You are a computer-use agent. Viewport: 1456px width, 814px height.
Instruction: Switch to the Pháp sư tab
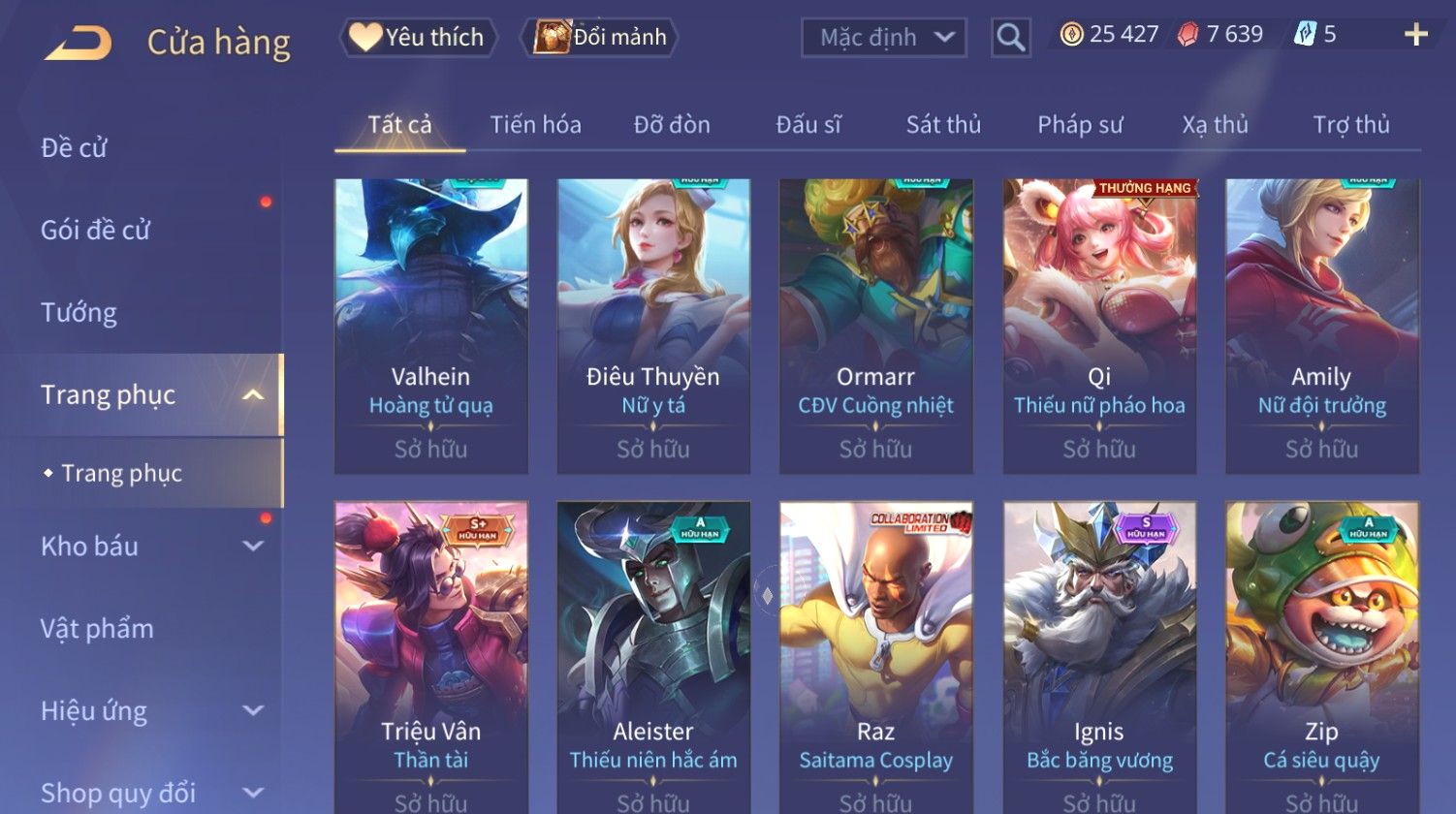pyautogui.click(x=1080, y=124)
